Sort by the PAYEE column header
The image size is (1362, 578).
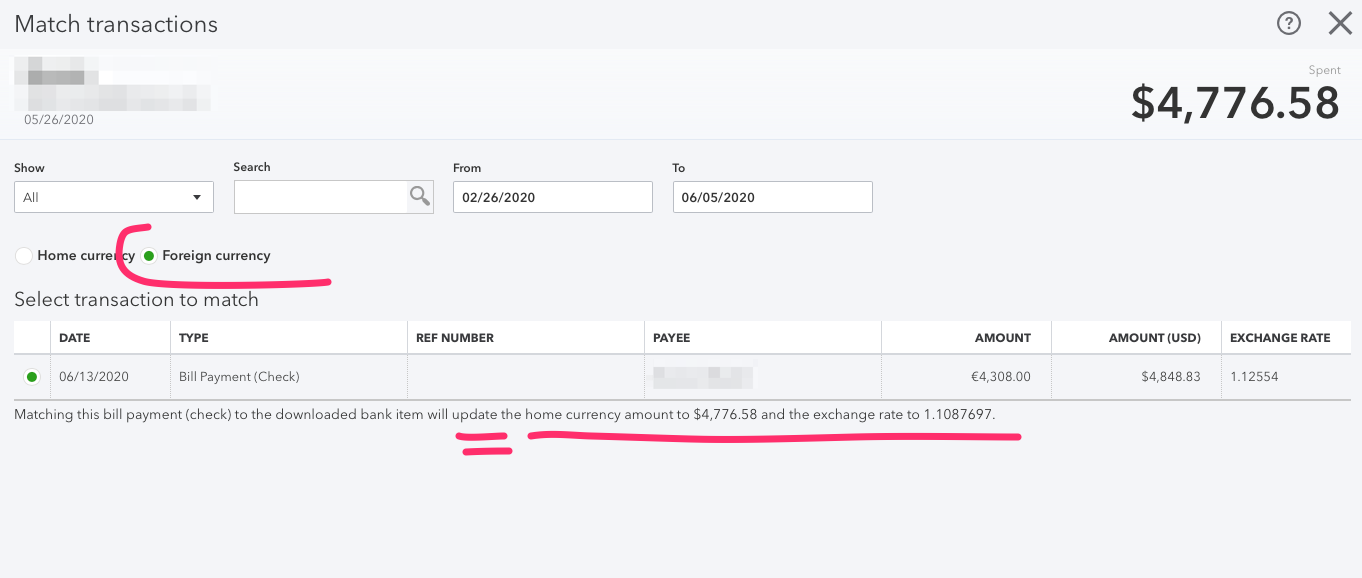(x=672, y=337)
